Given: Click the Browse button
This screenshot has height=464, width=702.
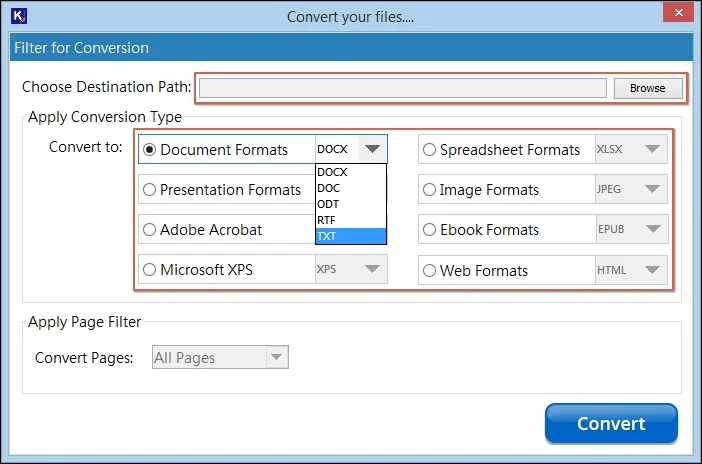Looking at the screenshot, I should pos(647,88).
